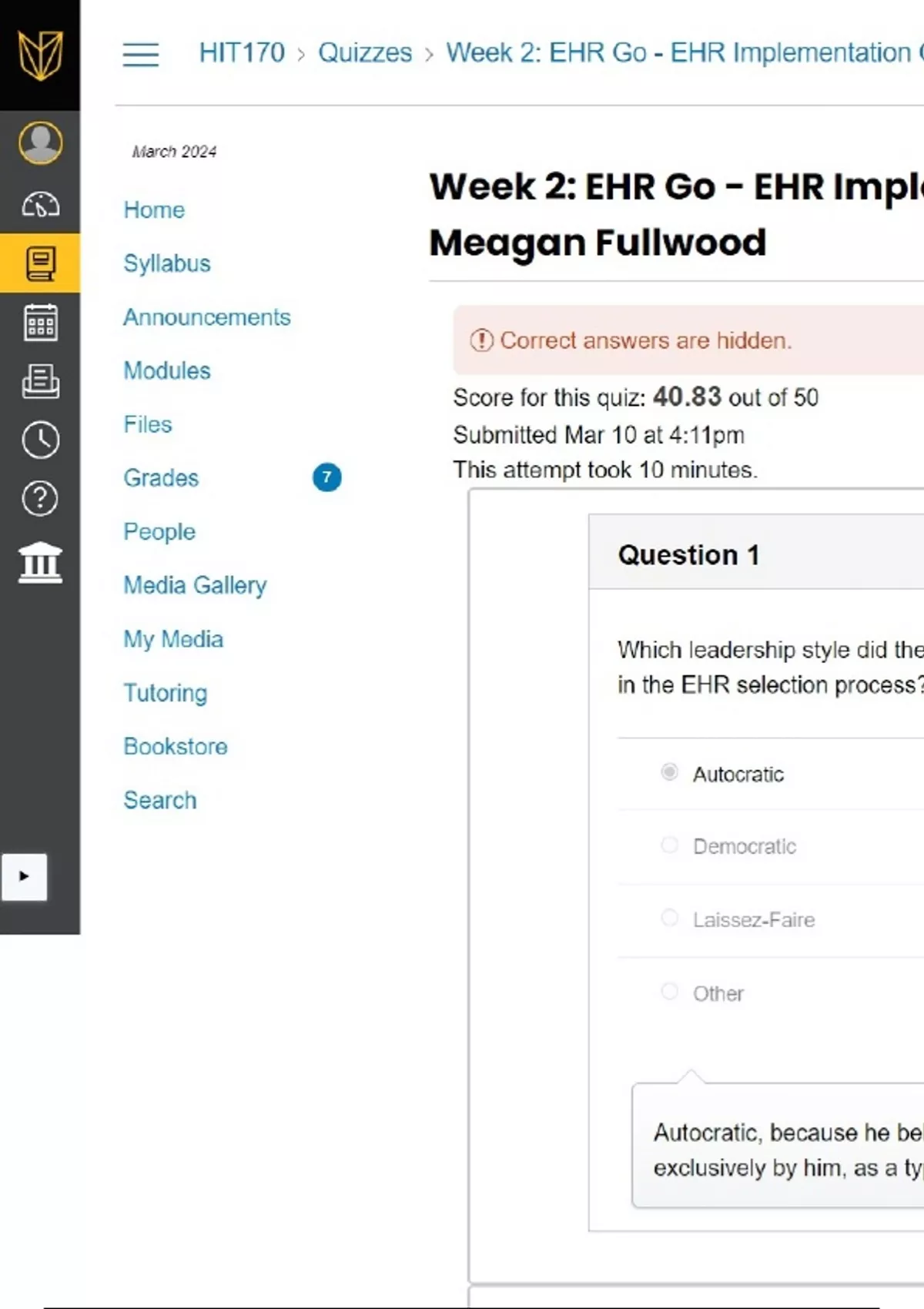This screenshot has height=1309, width=924.
Task: Open the Help question mark icon
Action: coord(40,499)
